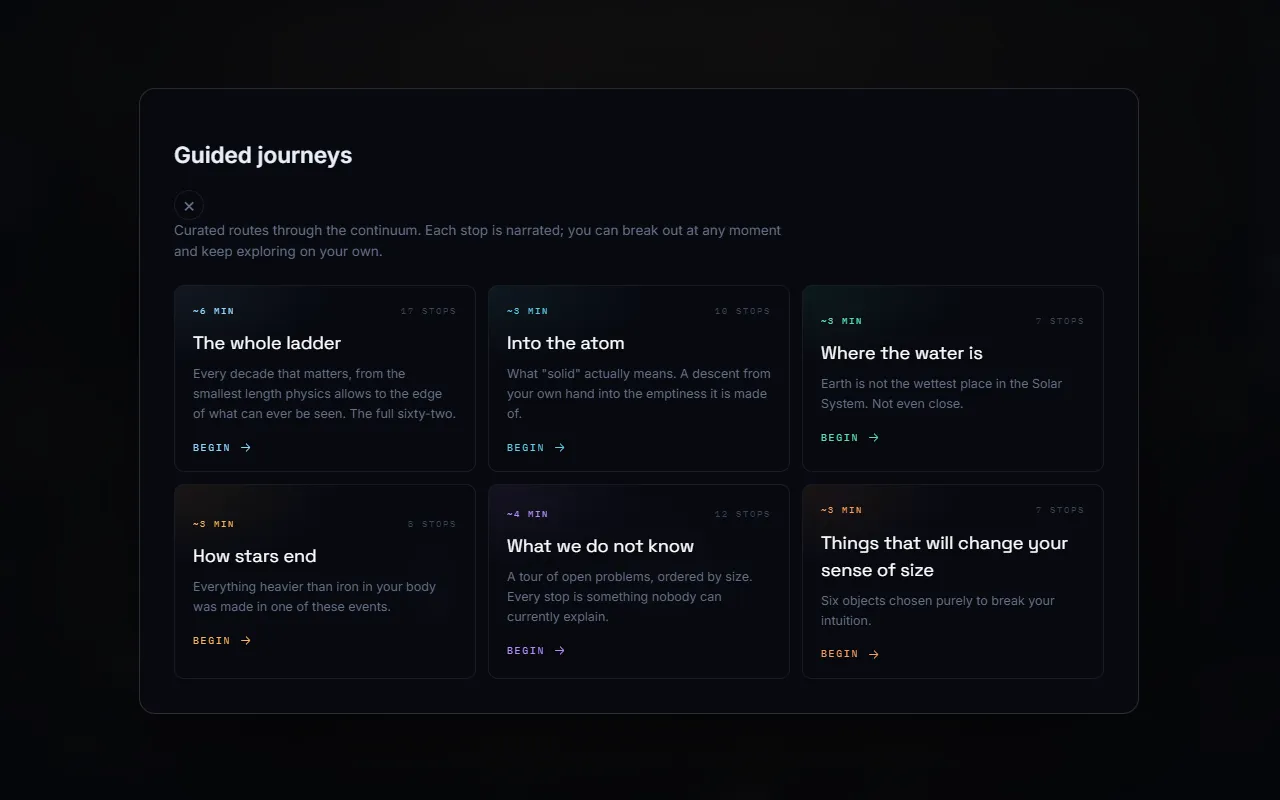The height and width of the screenshot is (800, 1280).
Task: Begin What we do not know journey
Action: click(x=536, y=651)
